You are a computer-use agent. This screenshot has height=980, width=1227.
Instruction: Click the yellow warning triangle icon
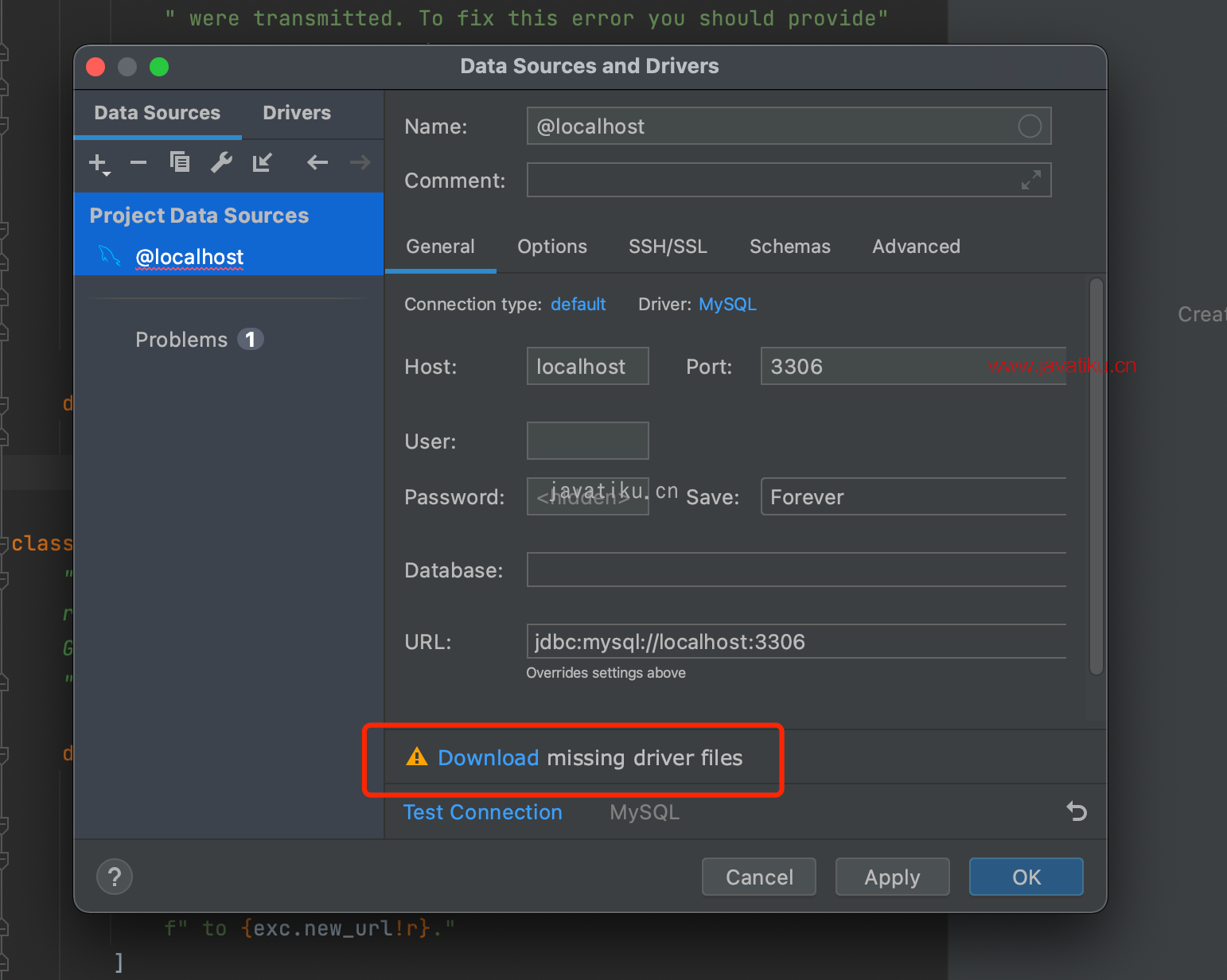click(x=416, y=757)
